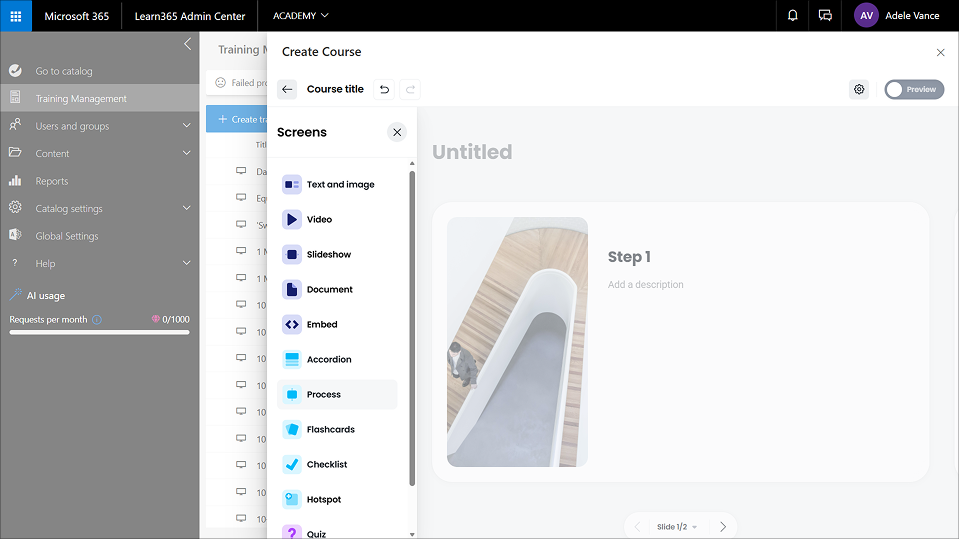Go back using the left arrow button

[x=287, y=89]
